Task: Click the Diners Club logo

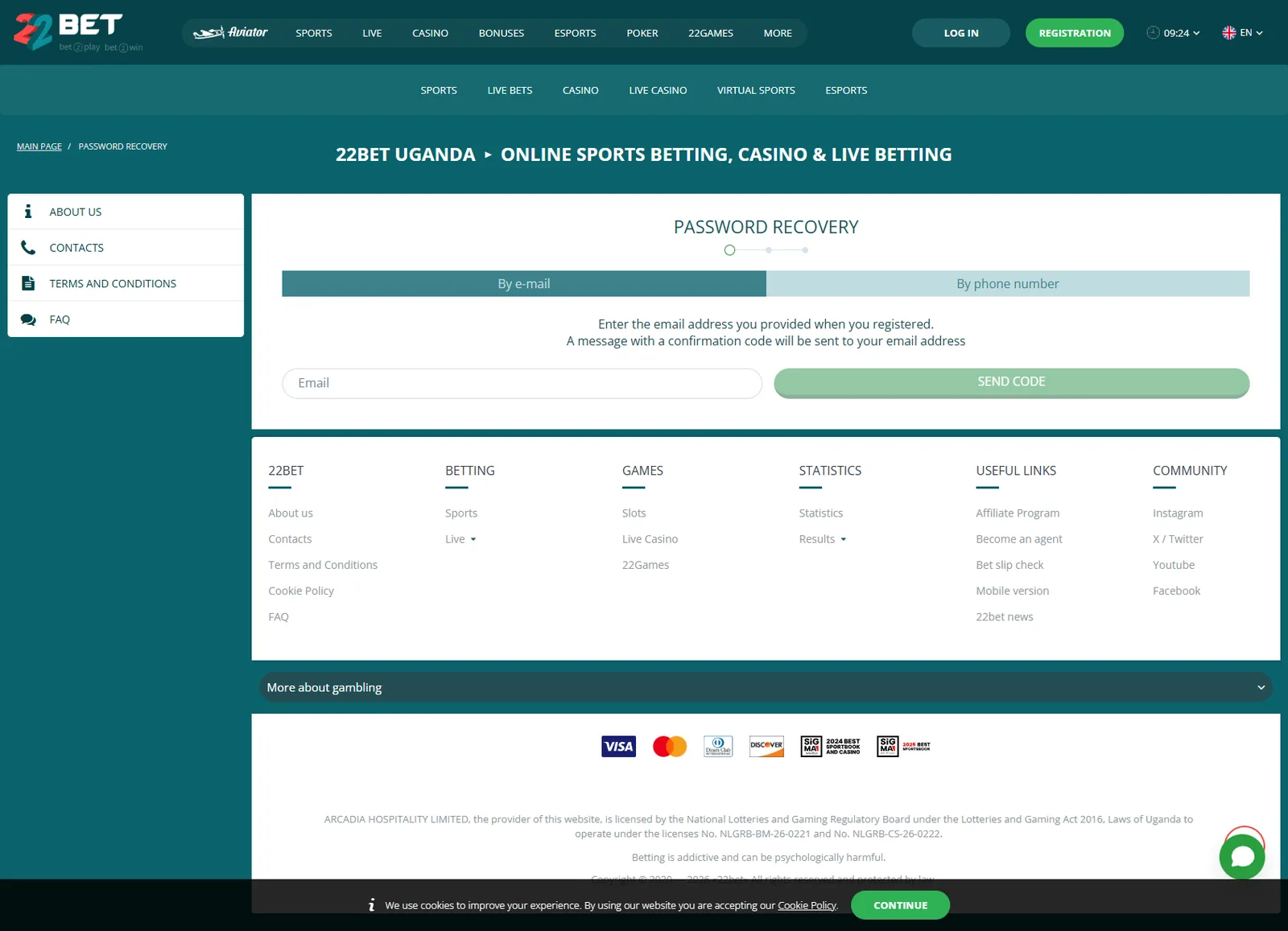Action: (718, 747)
